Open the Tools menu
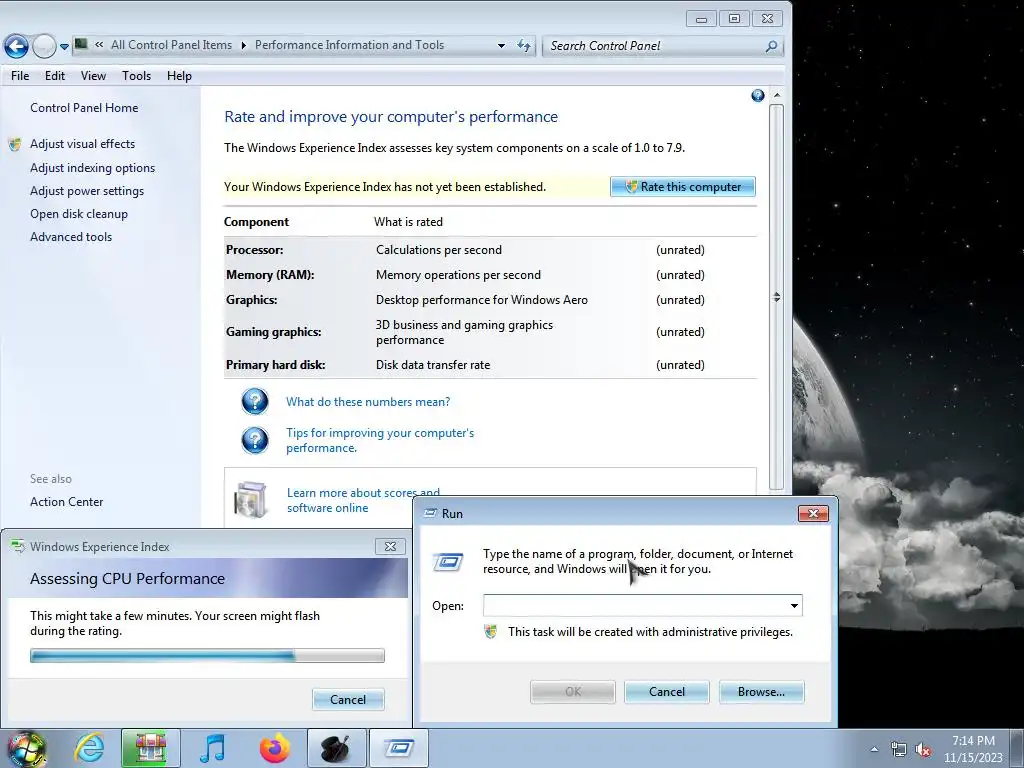This screenshot has width=1024, height=768. (x=136, y=76)
